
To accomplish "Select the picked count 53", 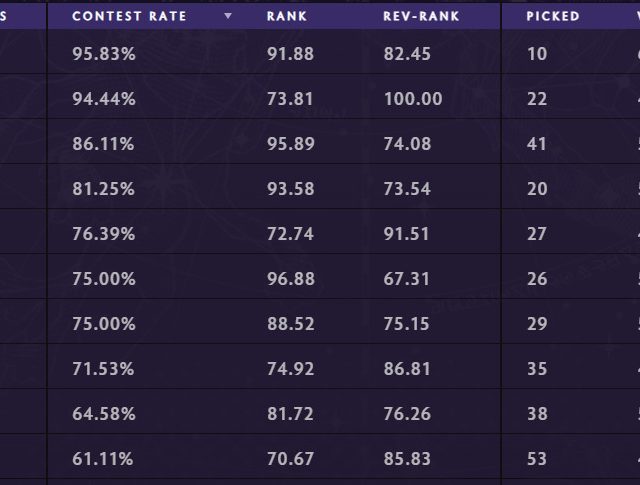I will coord(537,459).
